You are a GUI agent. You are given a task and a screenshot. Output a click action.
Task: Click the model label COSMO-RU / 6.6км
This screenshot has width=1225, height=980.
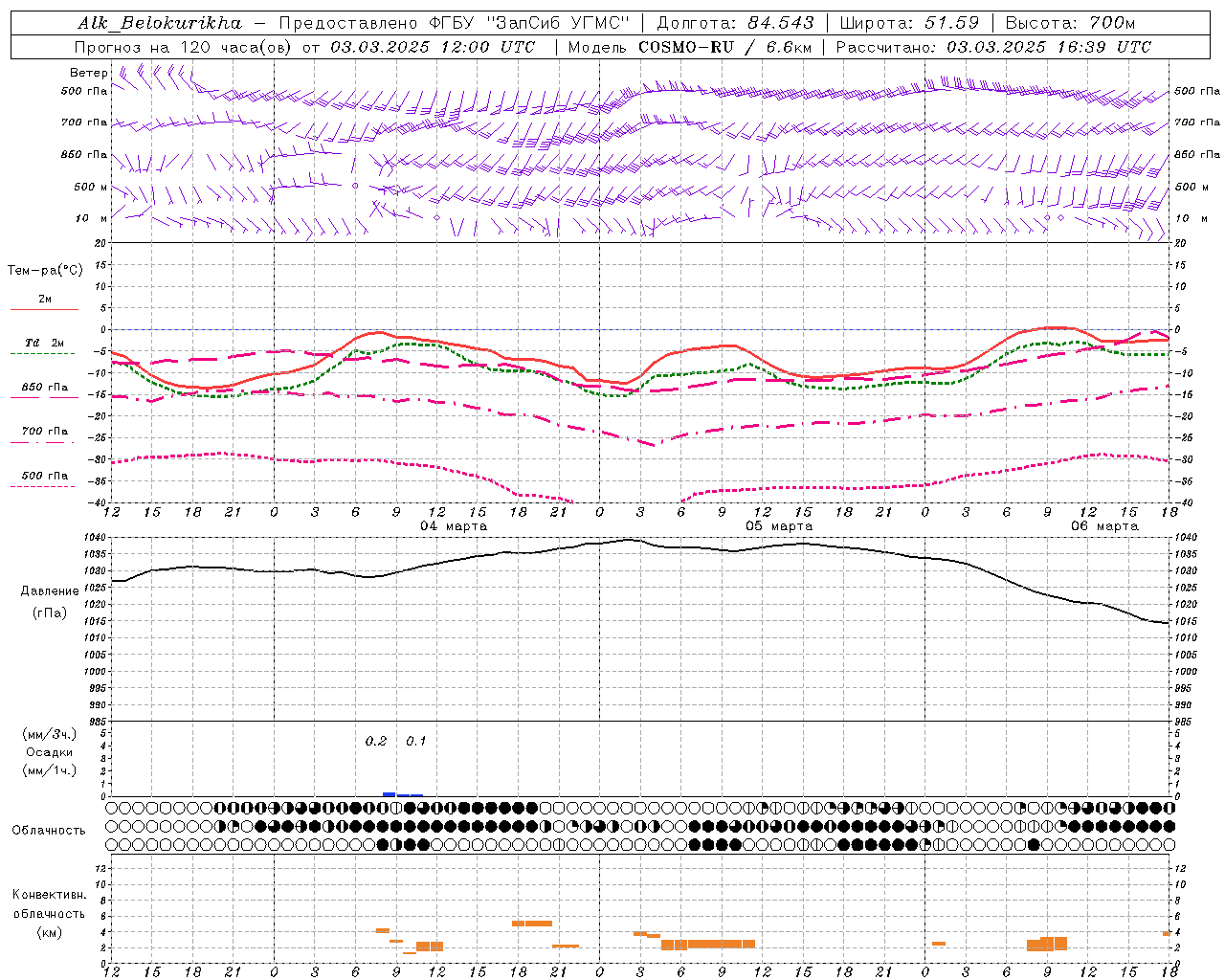(x=725, y=47)
